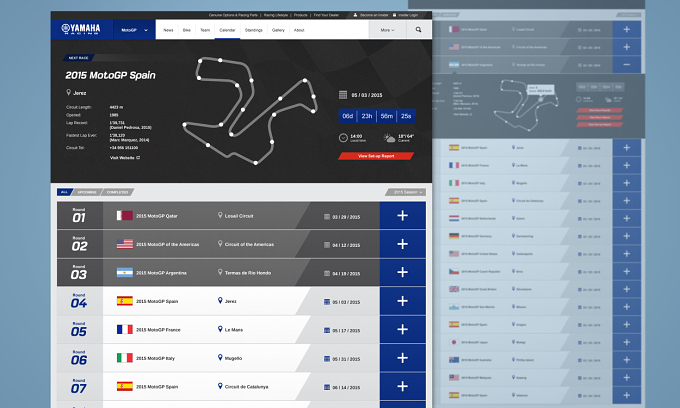
Task: Expand Round 05 France row
Action: click(x=402, y=330)
